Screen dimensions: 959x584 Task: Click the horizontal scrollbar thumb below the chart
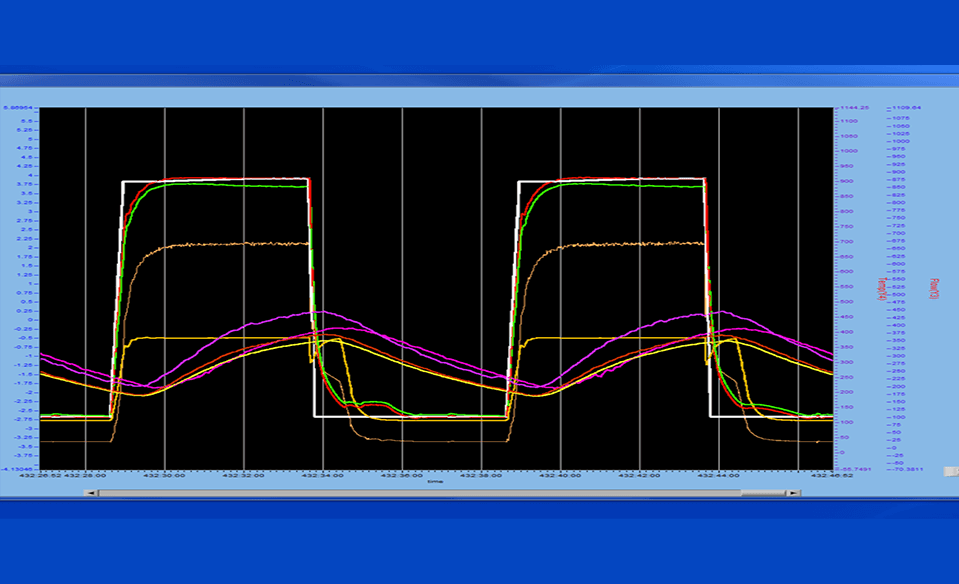[418, 493]
